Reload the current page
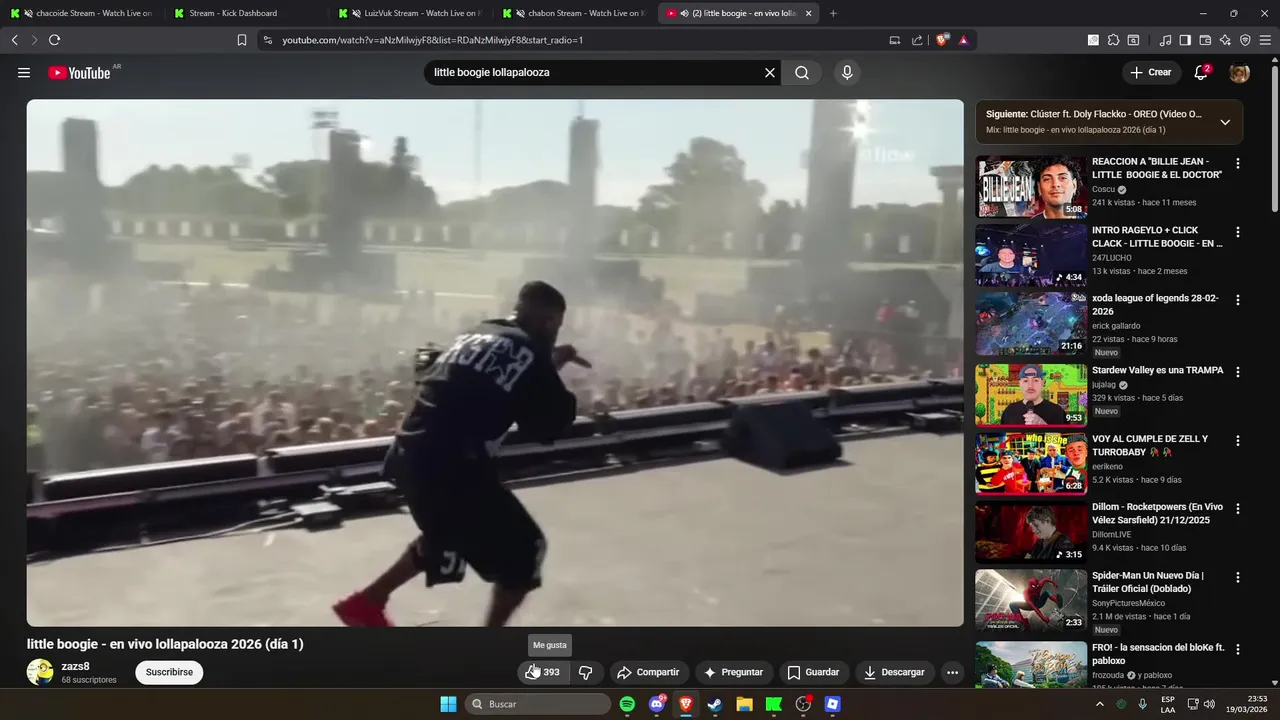Viewport: 1280px width, 720px height. (54, 40)
